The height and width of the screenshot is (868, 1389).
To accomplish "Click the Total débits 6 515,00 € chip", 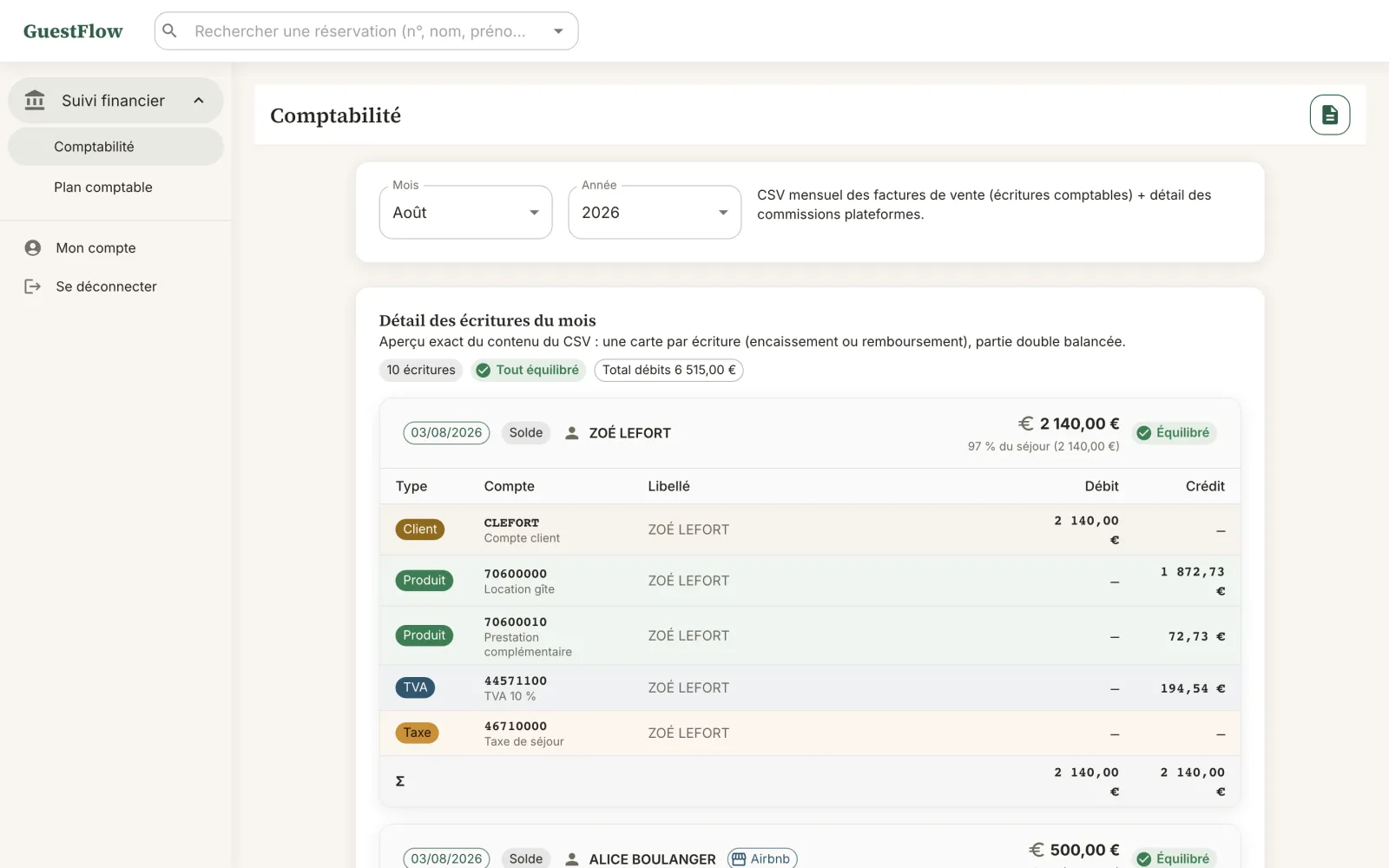I will 668,371.
